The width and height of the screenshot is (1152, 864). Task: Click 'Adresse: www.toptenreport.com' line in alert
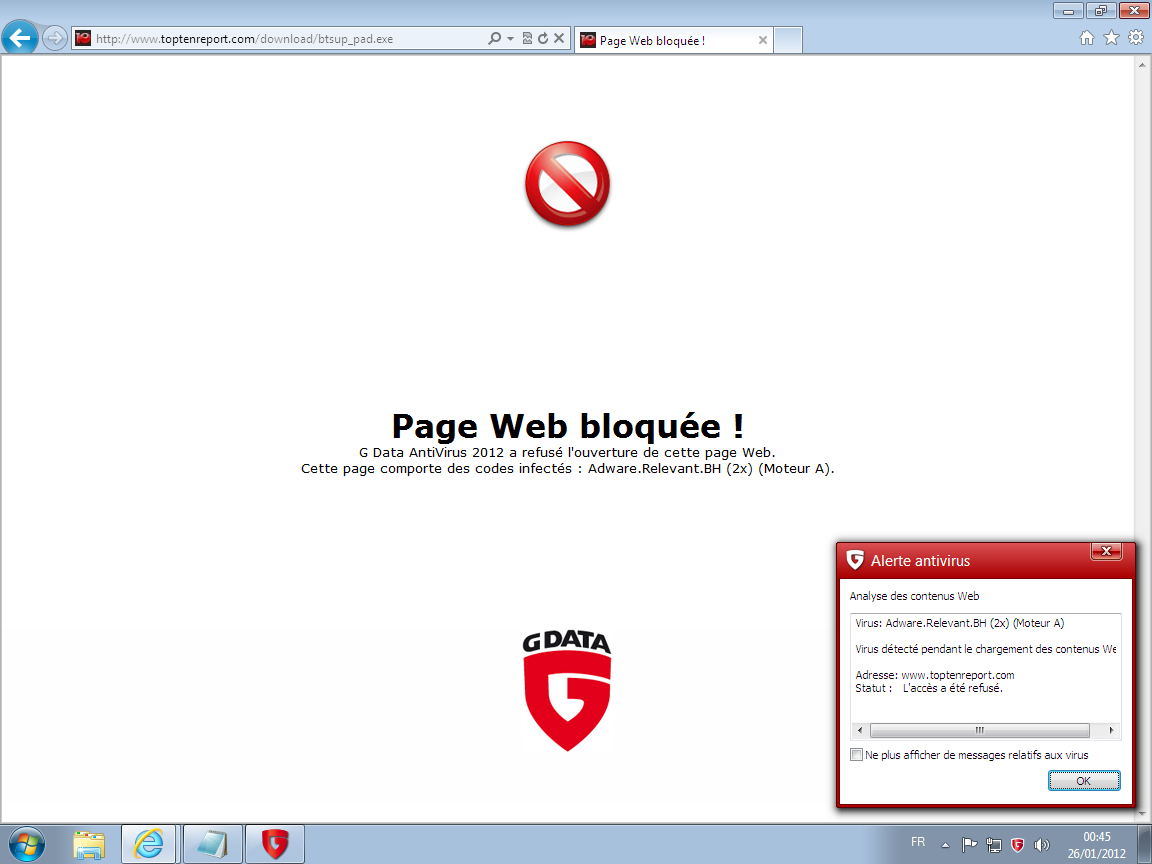[935, 675]
